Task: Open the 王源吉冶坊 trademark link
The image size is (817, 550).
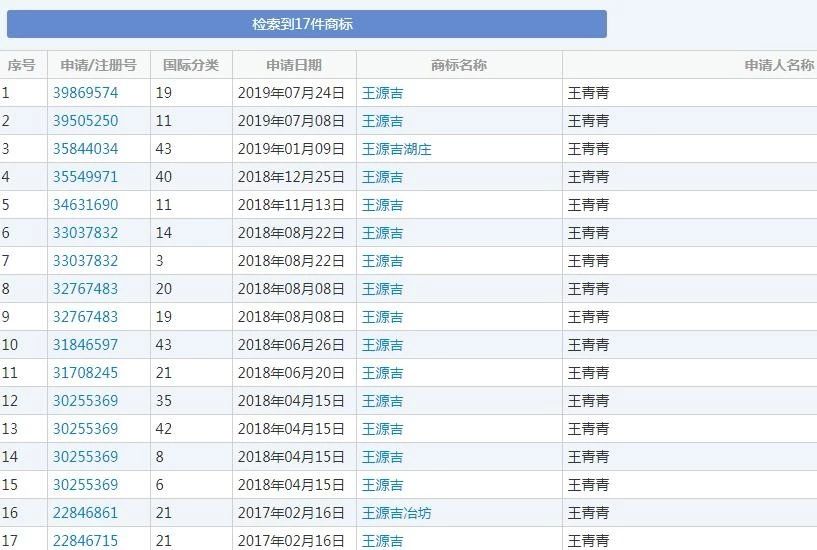Action: coord(397,513)
